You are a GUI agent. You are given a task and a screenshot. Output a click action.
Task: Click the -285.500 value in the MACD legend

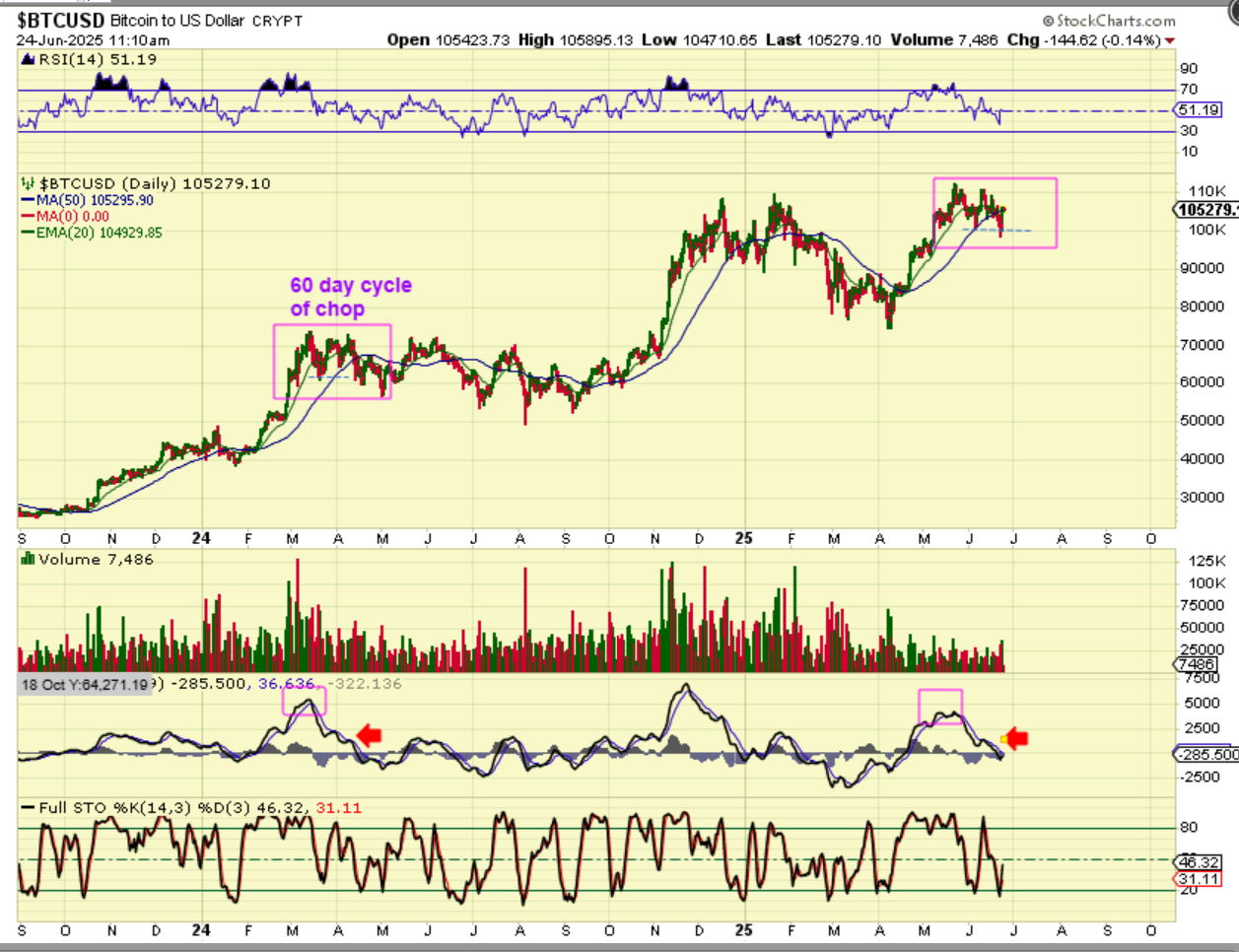click(x=210, y=684)
